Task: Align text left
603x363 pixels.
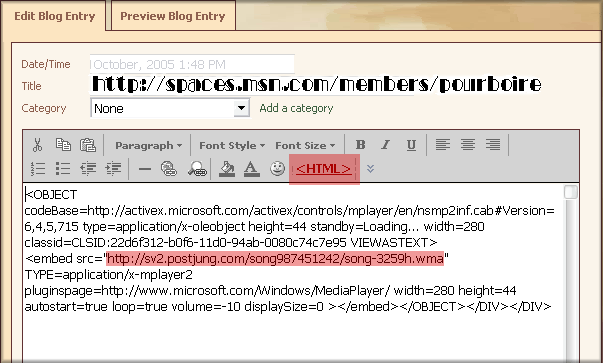Action: click(443, 145)
